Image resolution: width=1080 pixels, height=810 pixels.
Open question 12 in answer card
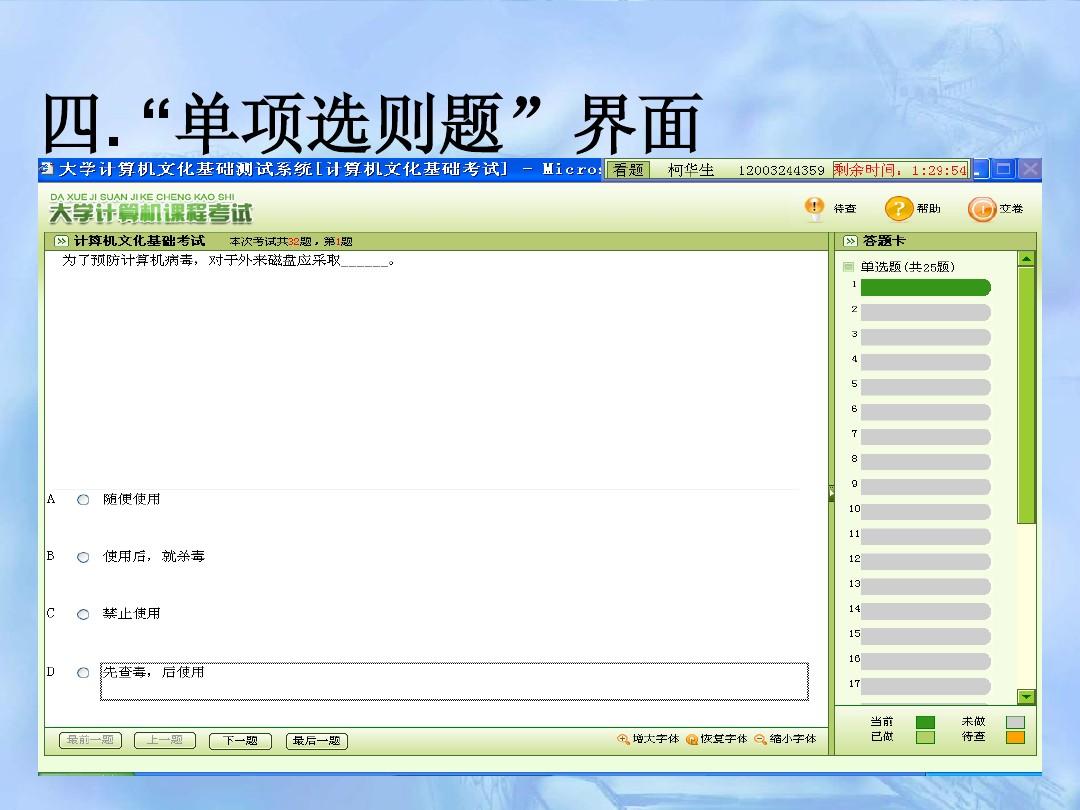(926, 561)
